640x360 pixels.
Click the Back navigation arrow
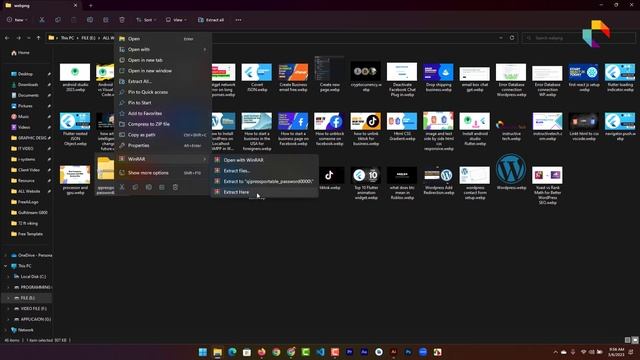pos(7,38)
